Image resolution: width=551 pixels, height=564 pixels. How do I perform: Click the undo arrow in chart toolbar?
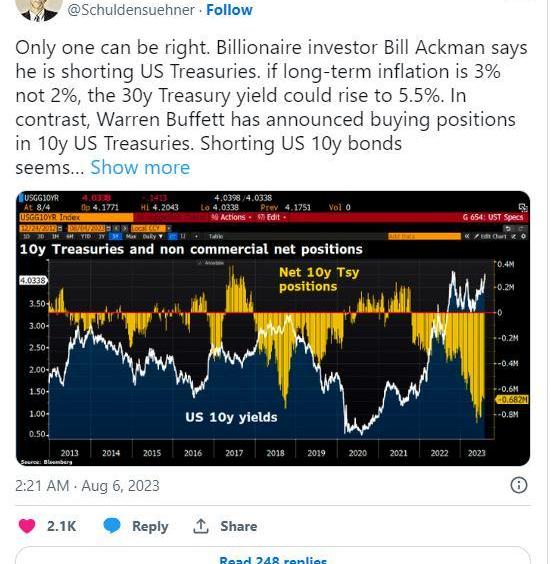[x=508, y=229]
